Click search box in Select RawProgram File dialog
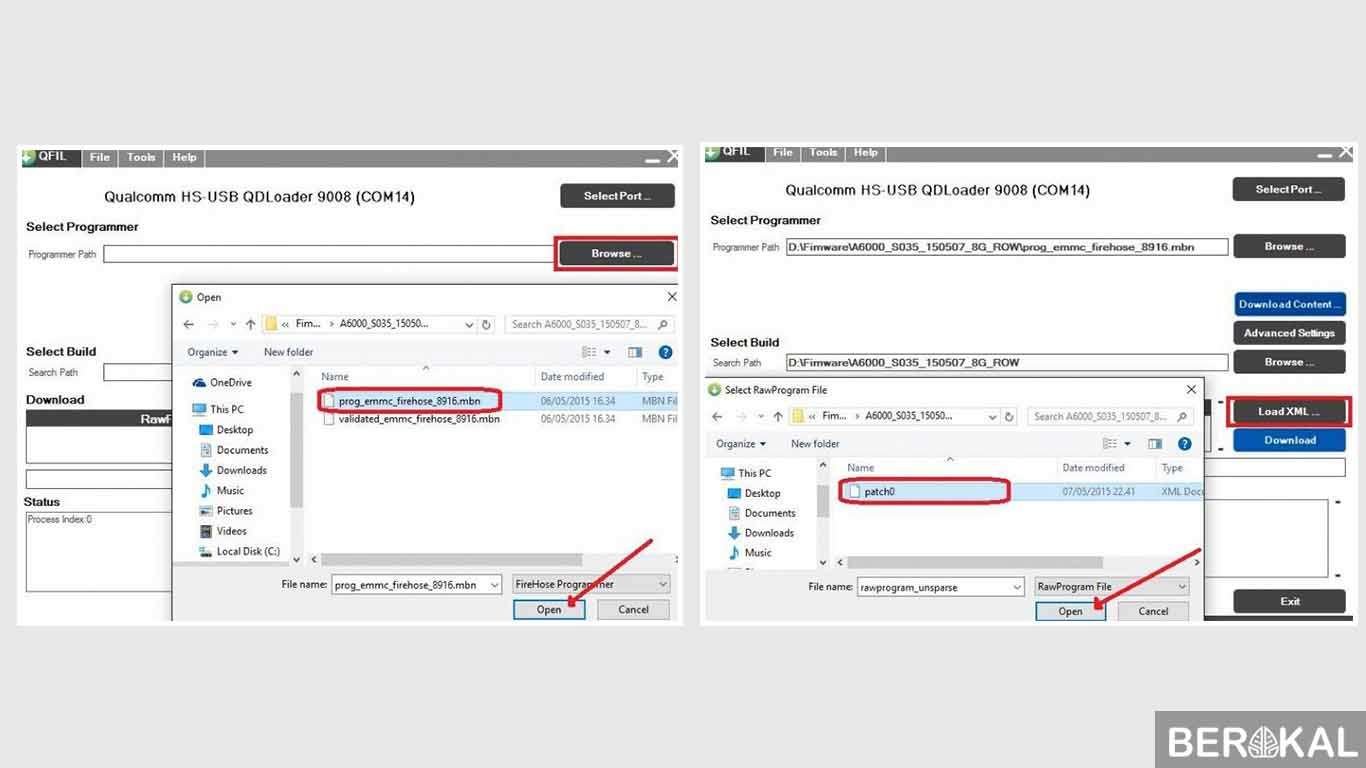Viewport: 1366px width, 768px height. point(1111,416)
